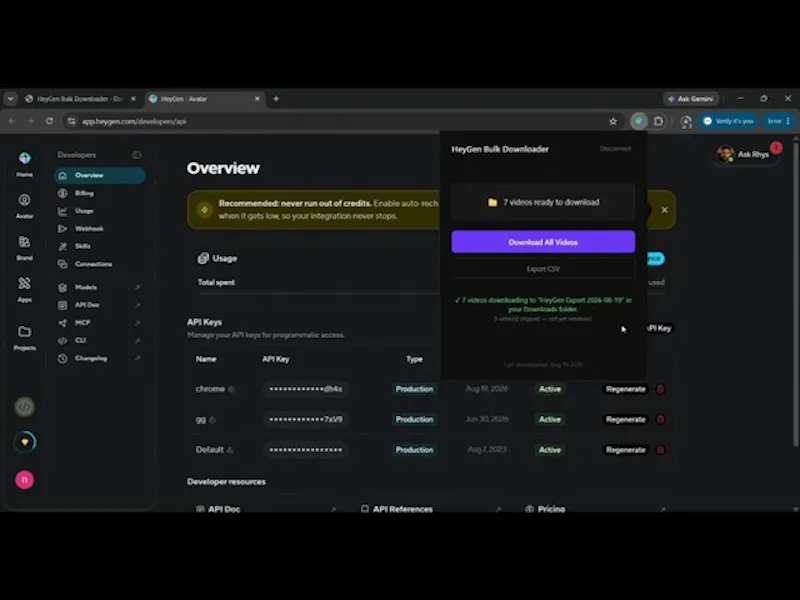Click the address bar URL
The image size is (800, 600).
click(134, 121)
